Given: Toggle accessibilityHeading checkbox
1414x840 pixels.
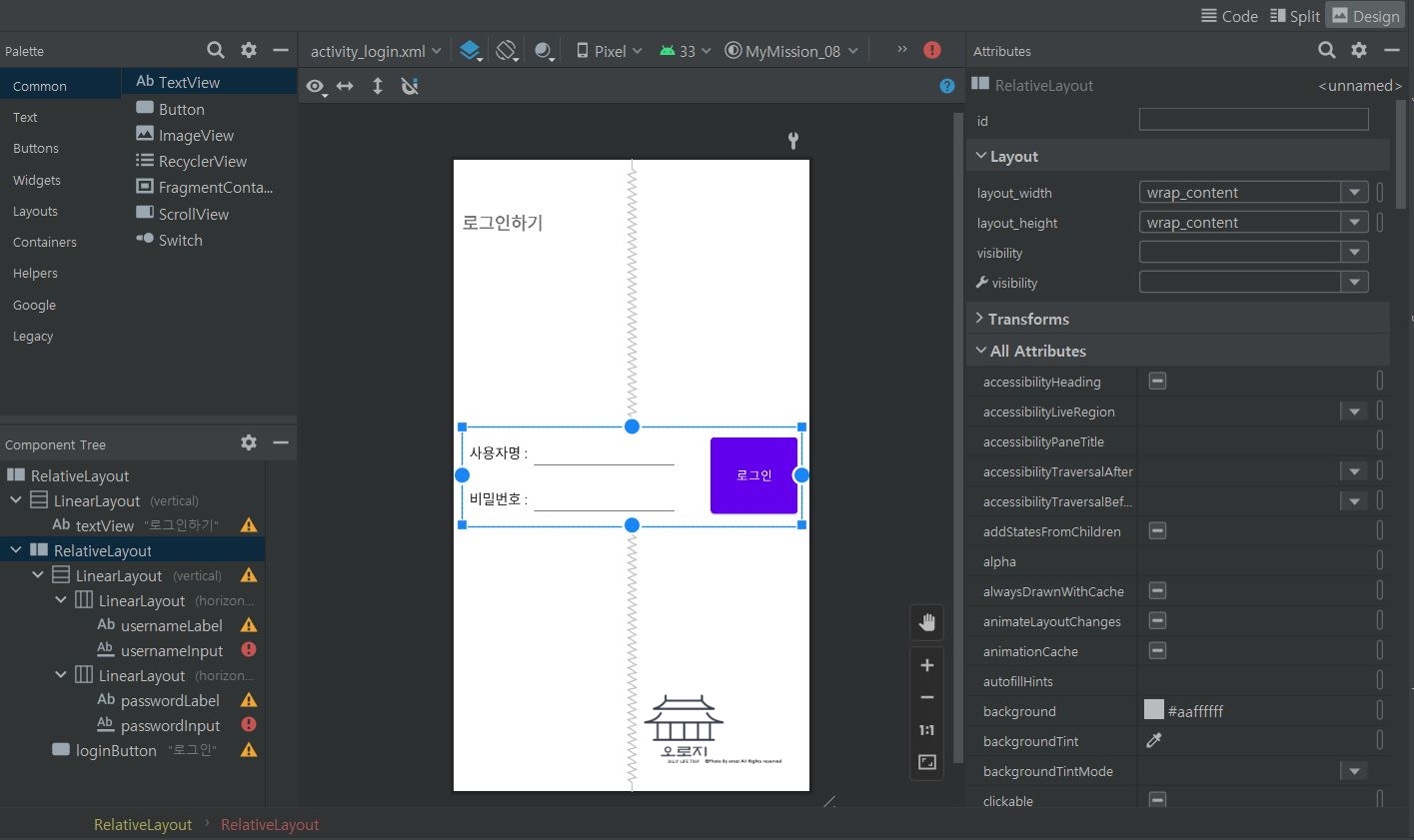Looking at the screenshot, I should pos(1157,381).
